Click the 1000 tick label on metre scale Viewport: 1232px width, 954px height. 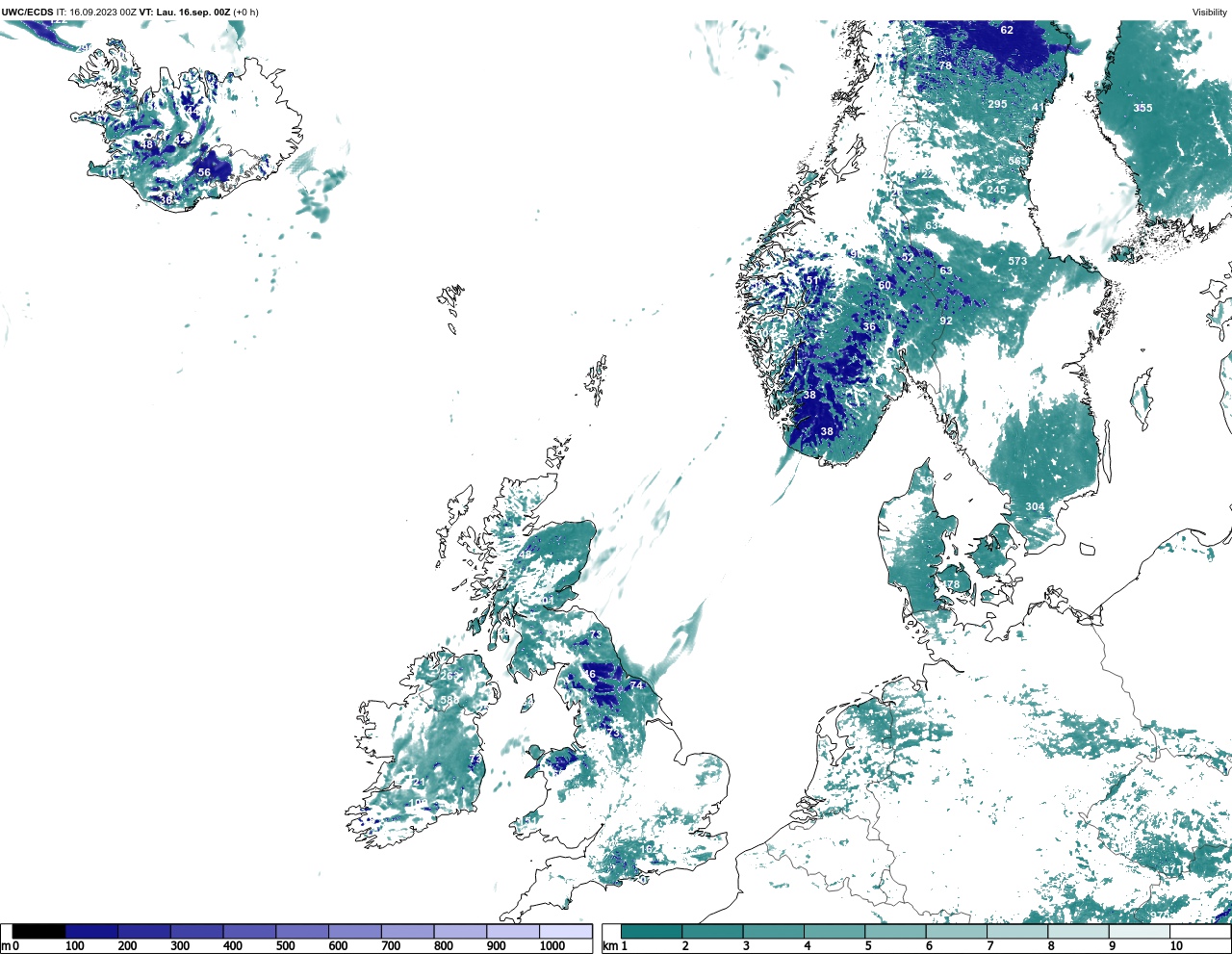tap(552, 946)
